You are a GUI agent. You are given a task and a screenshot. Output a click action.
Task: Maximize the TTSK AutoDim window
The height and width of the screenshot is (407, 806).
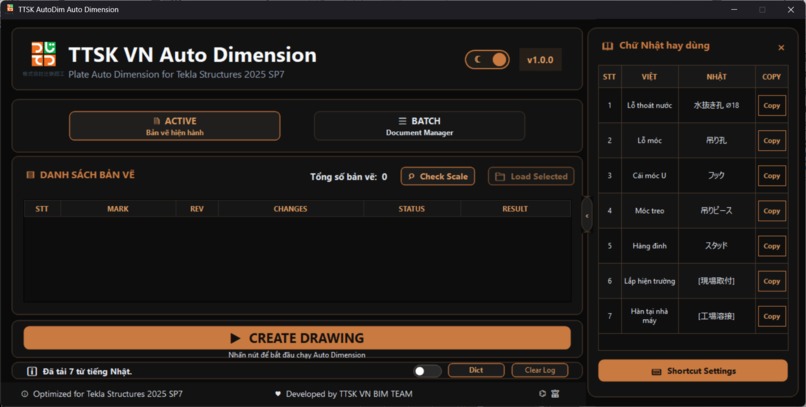[x=762, y=10]
